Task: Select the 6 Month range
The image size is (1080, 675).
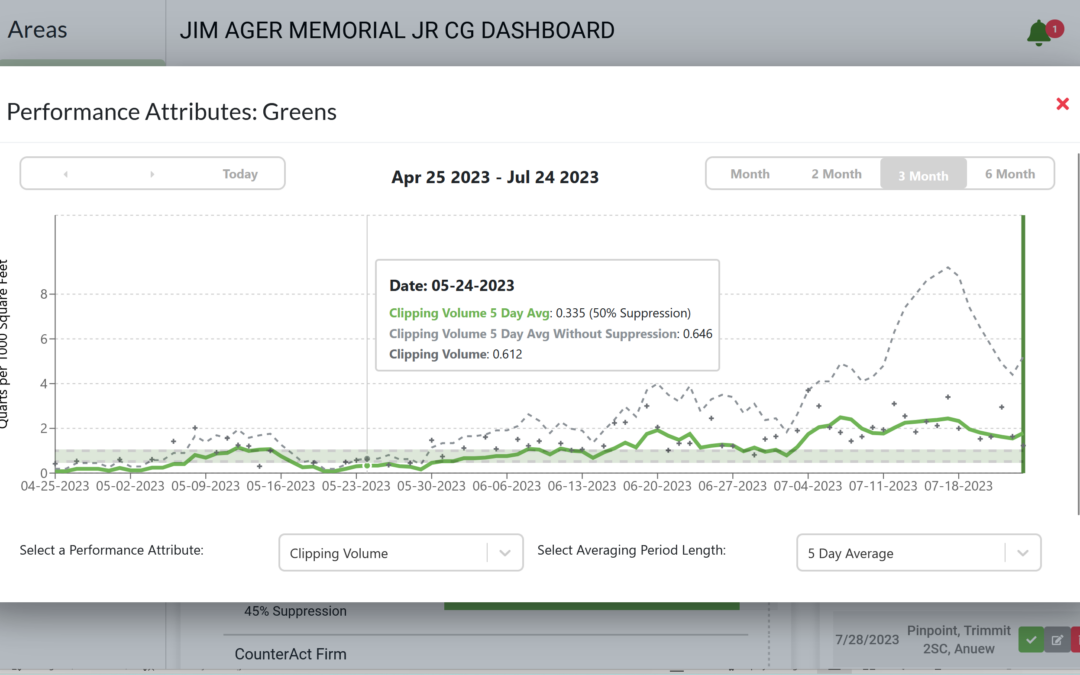Action: [x=1010, y=174]
